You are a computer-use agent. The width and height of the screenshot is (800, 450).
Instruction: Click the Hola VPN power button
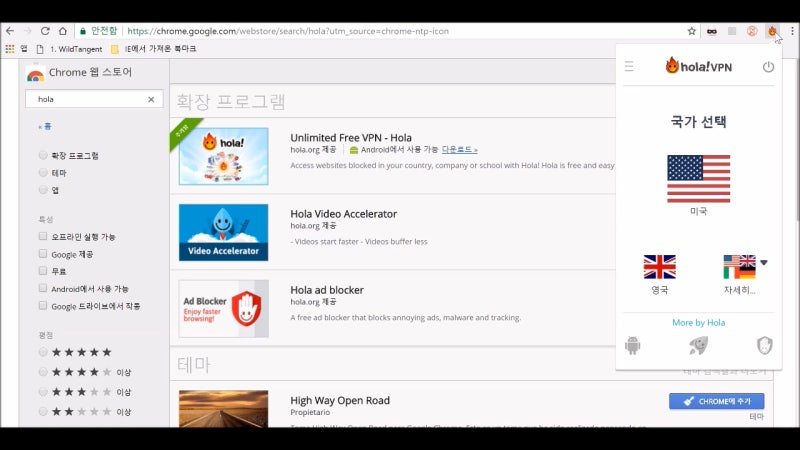point(768,67)
